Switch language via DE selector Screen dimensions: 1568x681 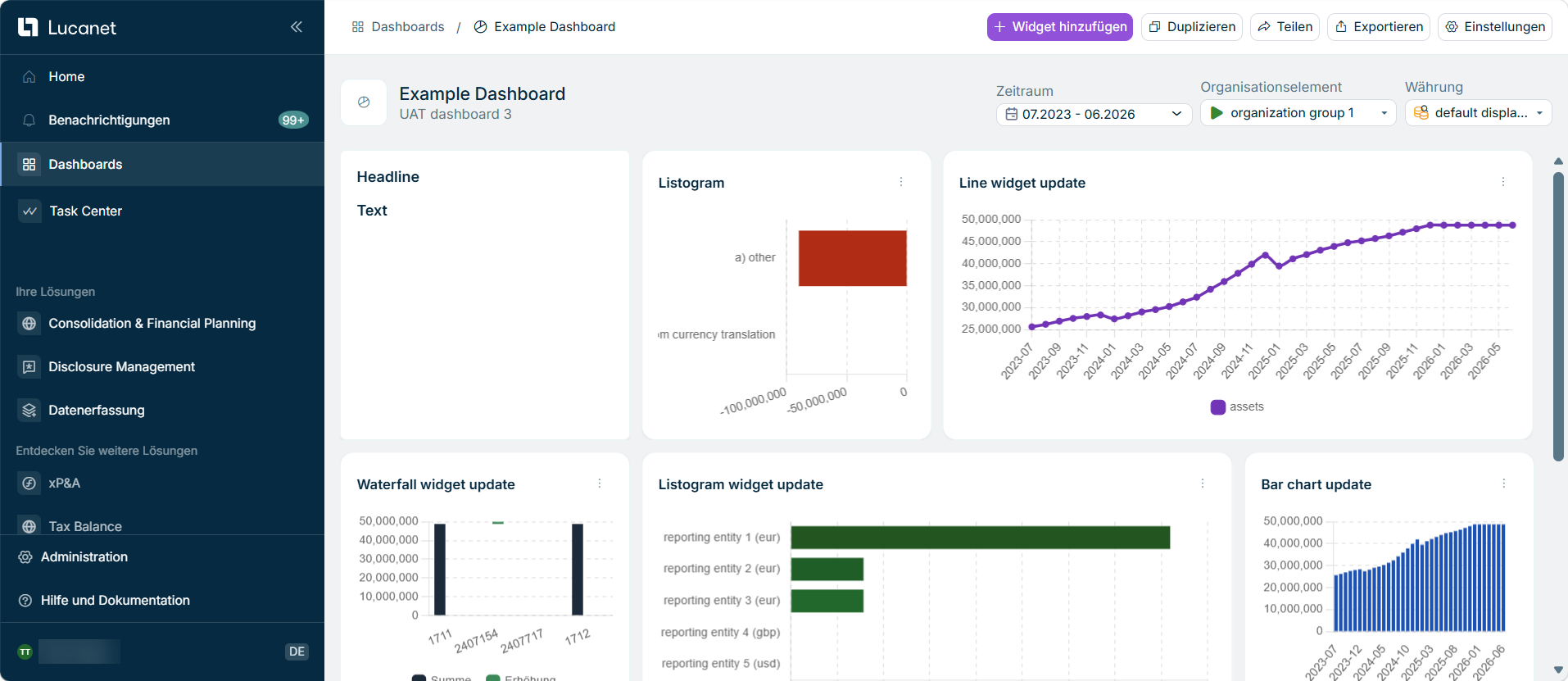point(297,651)
